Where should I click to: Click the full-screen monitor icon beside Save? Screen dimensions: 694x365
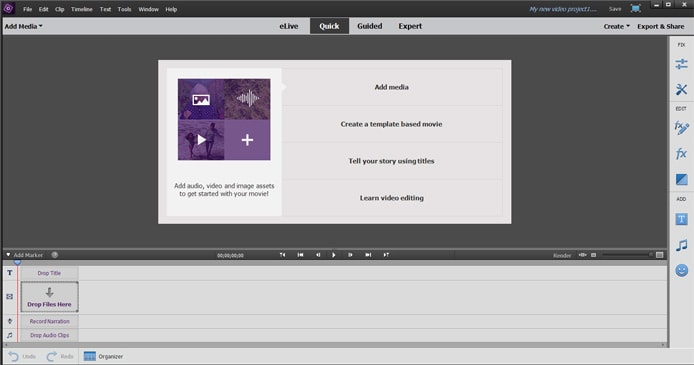point(636,8)
